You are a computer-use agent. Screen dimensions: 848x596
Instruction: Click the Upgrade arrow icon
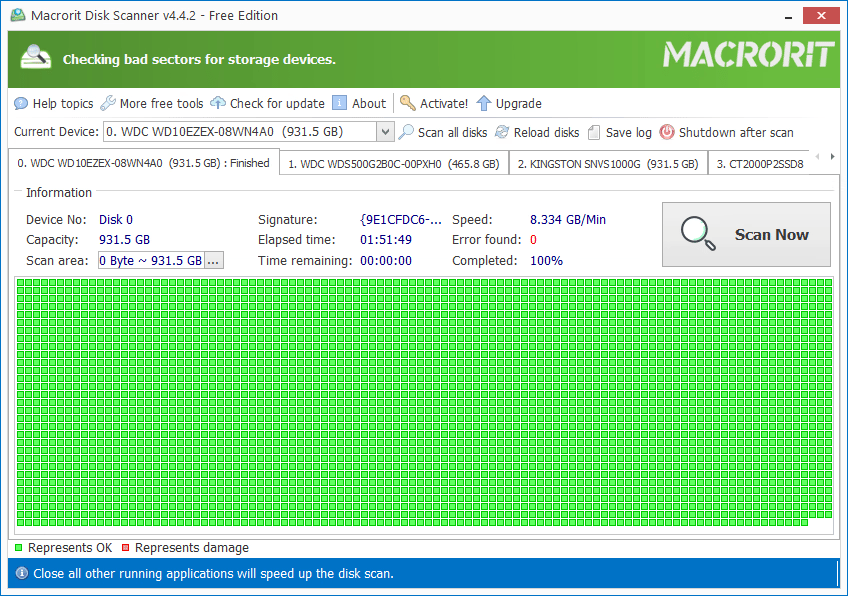[484, 103]
